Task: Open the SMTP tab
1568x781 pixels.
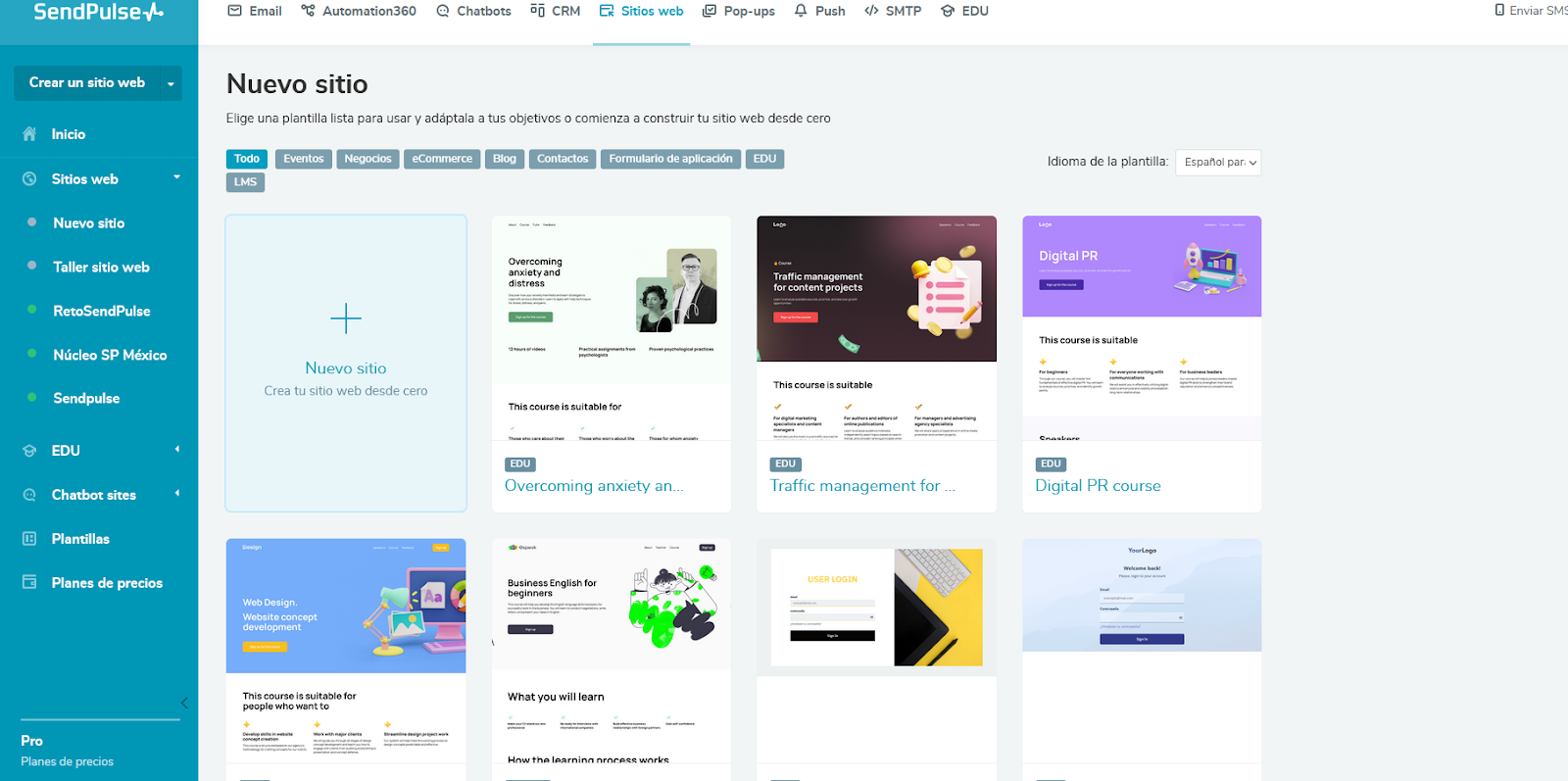Action: click(x=893, y=11)
